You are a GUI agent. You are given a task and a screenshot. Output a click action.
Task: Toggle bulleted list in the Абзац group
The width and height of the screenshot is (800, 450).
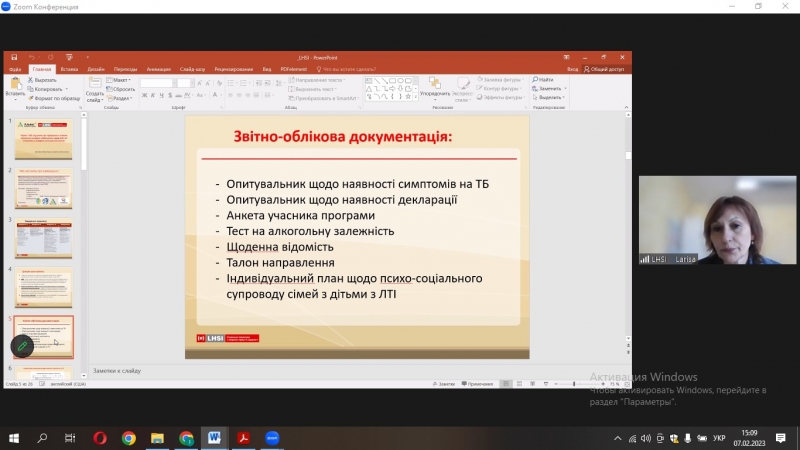tap(232, 83)
